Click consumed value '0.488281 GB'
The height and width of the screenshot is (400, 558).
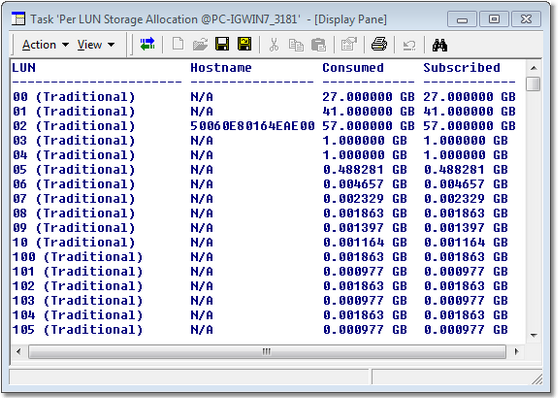(365, 170)
